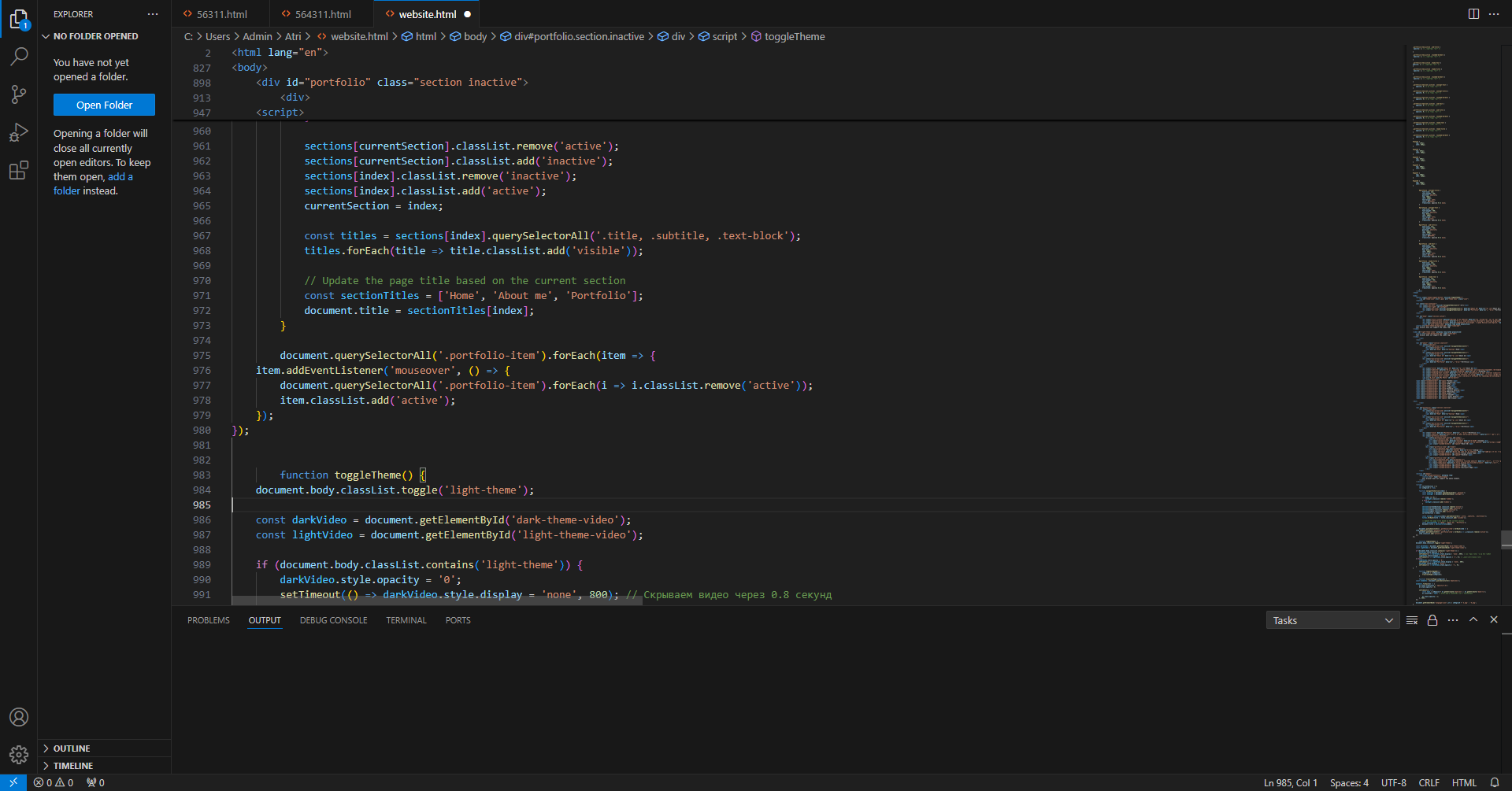This screenshot has width=1512, height=791.
Task: Click the function toggleTheme() code line
Action: (x=352, y=475)
